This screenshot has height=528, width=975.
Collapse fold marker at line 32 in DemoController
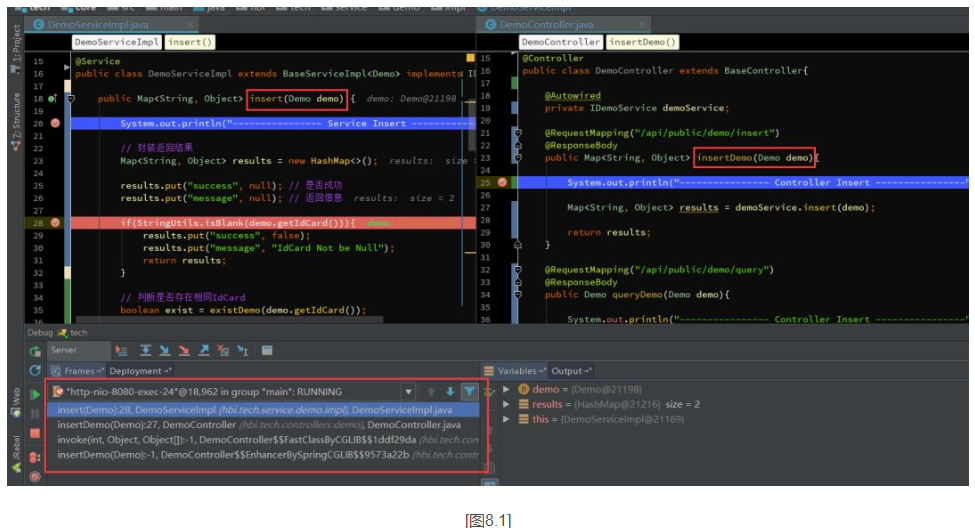(x=517, y=269)
